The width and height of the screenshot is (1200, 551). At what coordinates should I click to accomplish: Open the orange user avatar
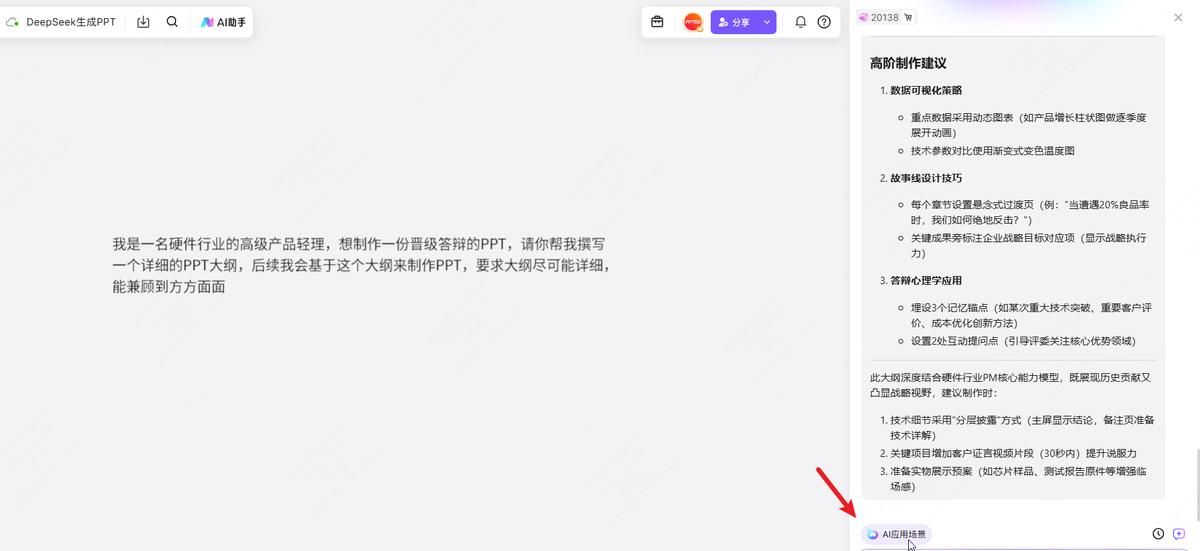[x=693, y=22]
